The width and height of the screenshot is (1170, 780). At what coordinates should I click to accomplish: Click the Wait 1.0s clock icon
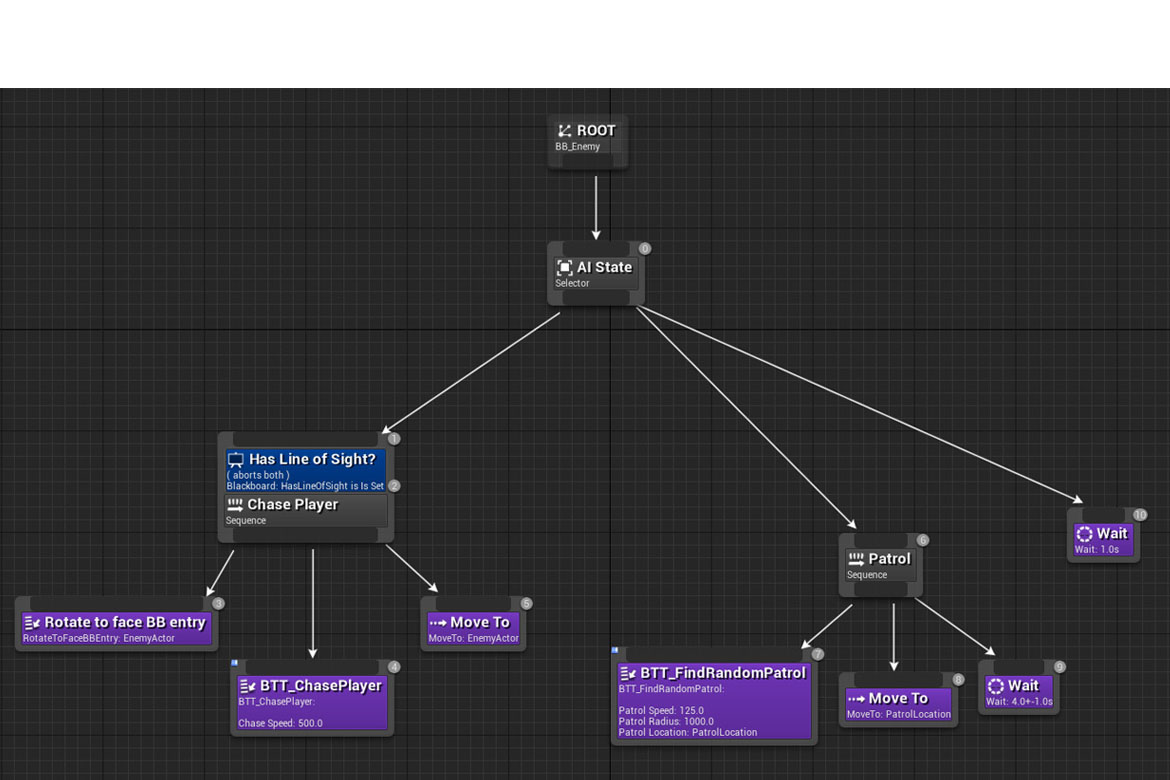coord(1084,534)
